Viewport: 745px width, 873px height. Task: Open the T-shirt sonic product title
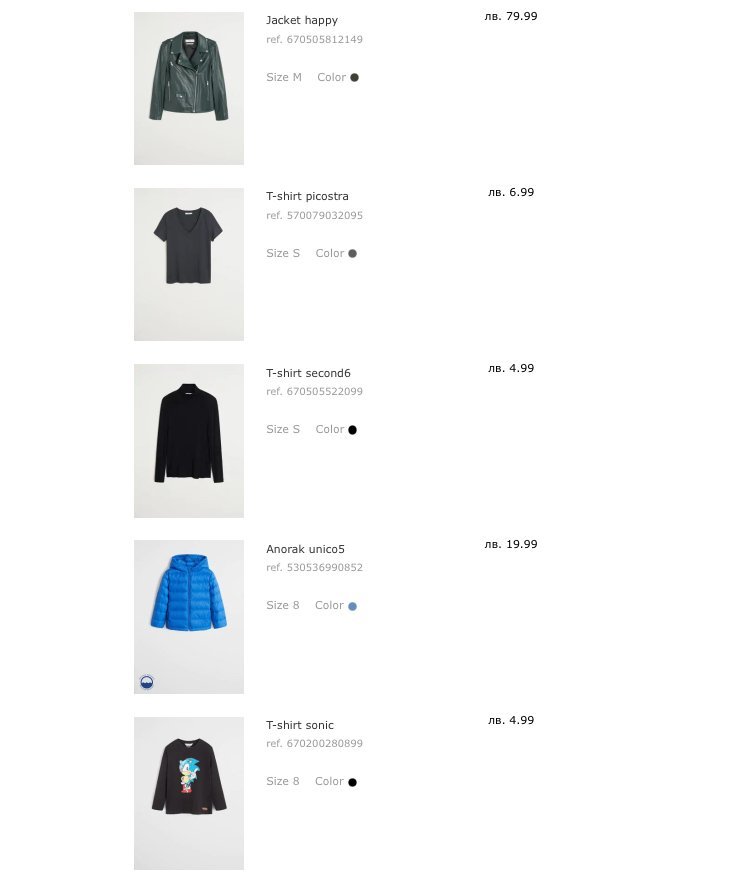pos(300,725)
